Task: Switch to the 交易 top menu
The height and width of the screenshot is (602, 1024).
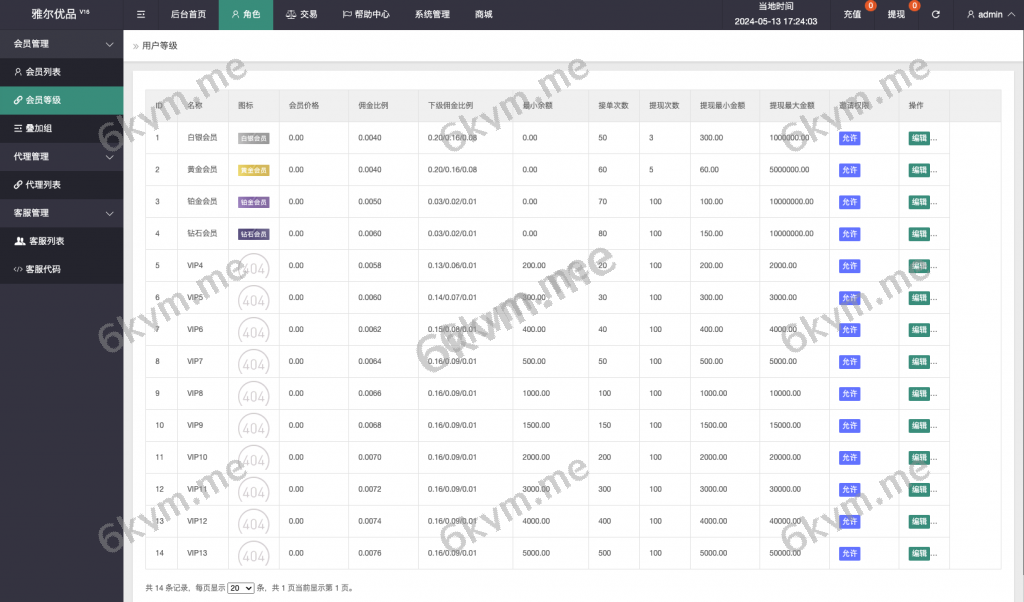Action: [301, 15]
